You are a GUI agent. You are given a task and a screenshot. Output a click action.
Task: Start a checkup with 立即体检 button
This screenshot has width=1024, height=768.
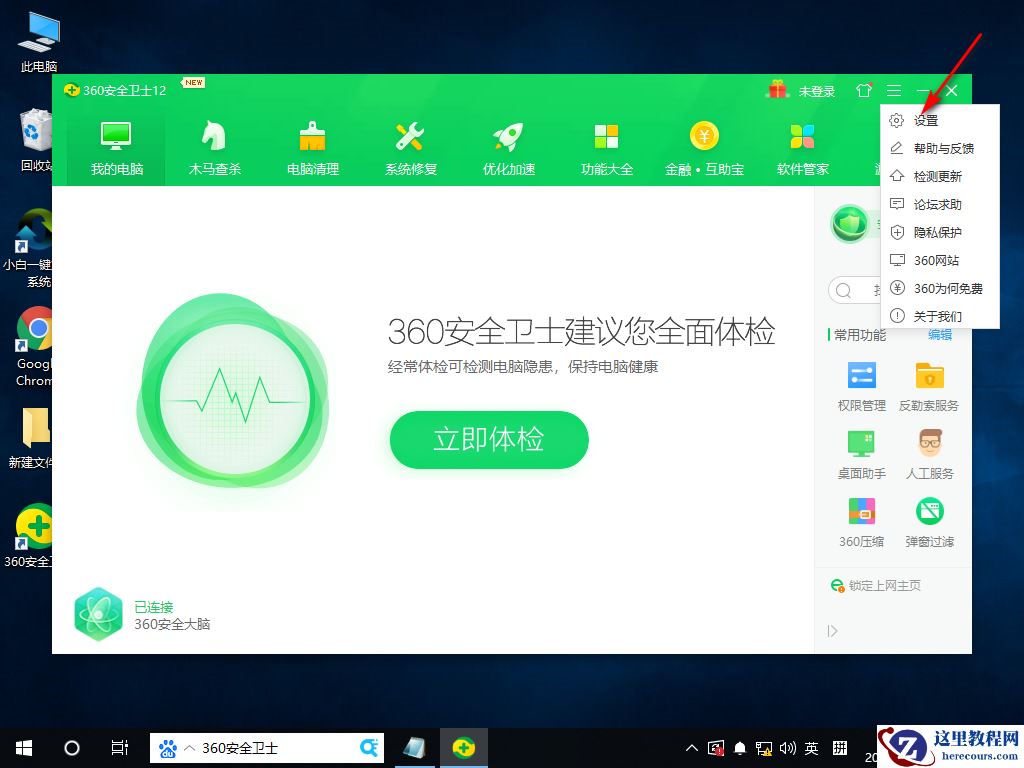[488, 440]
